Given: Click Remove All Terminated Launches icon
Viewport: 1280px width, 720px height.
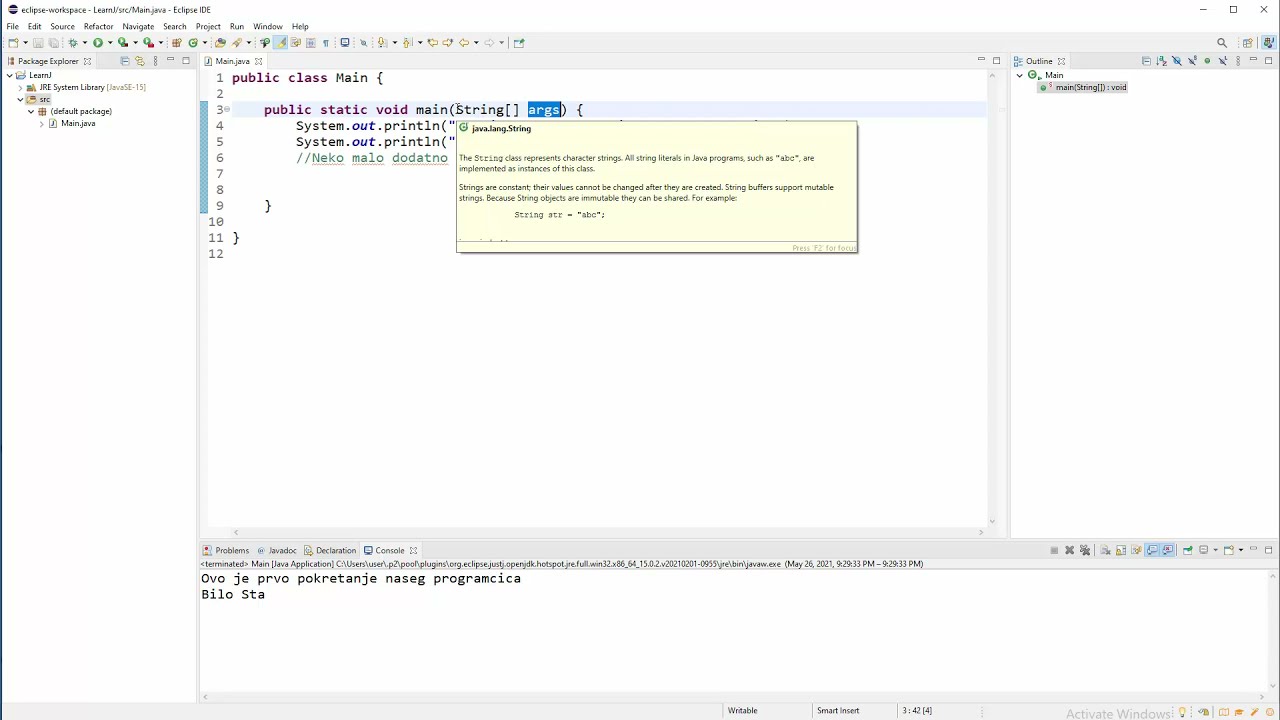Looking at the screenshot, I should point(1085,550).
